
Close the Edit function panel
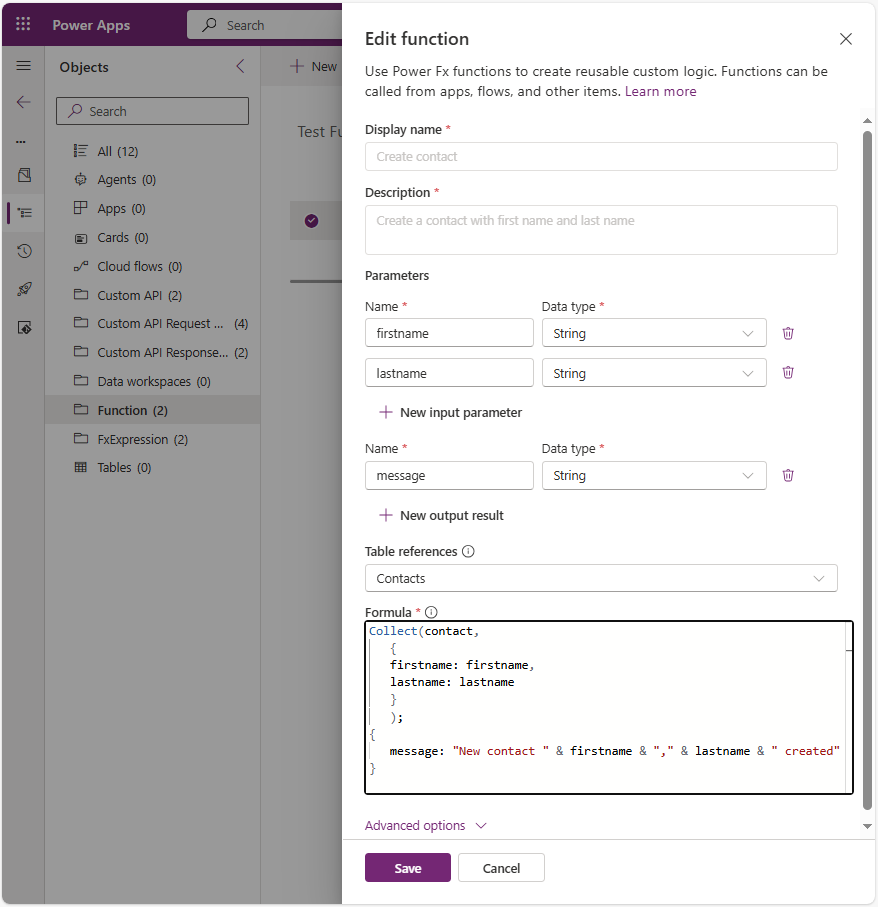click(x=846, y=39)
